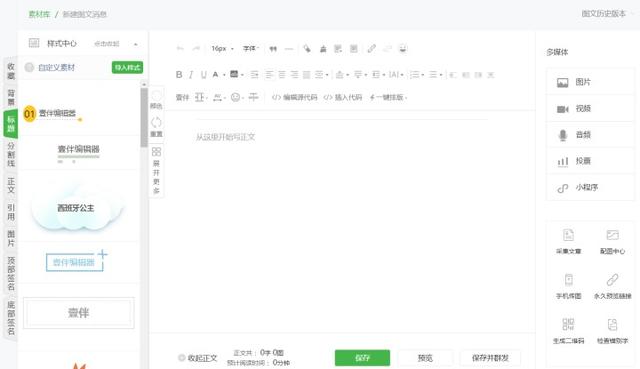Open 永久预览链接 link tool
640x369 pixels.
point(612,286)
